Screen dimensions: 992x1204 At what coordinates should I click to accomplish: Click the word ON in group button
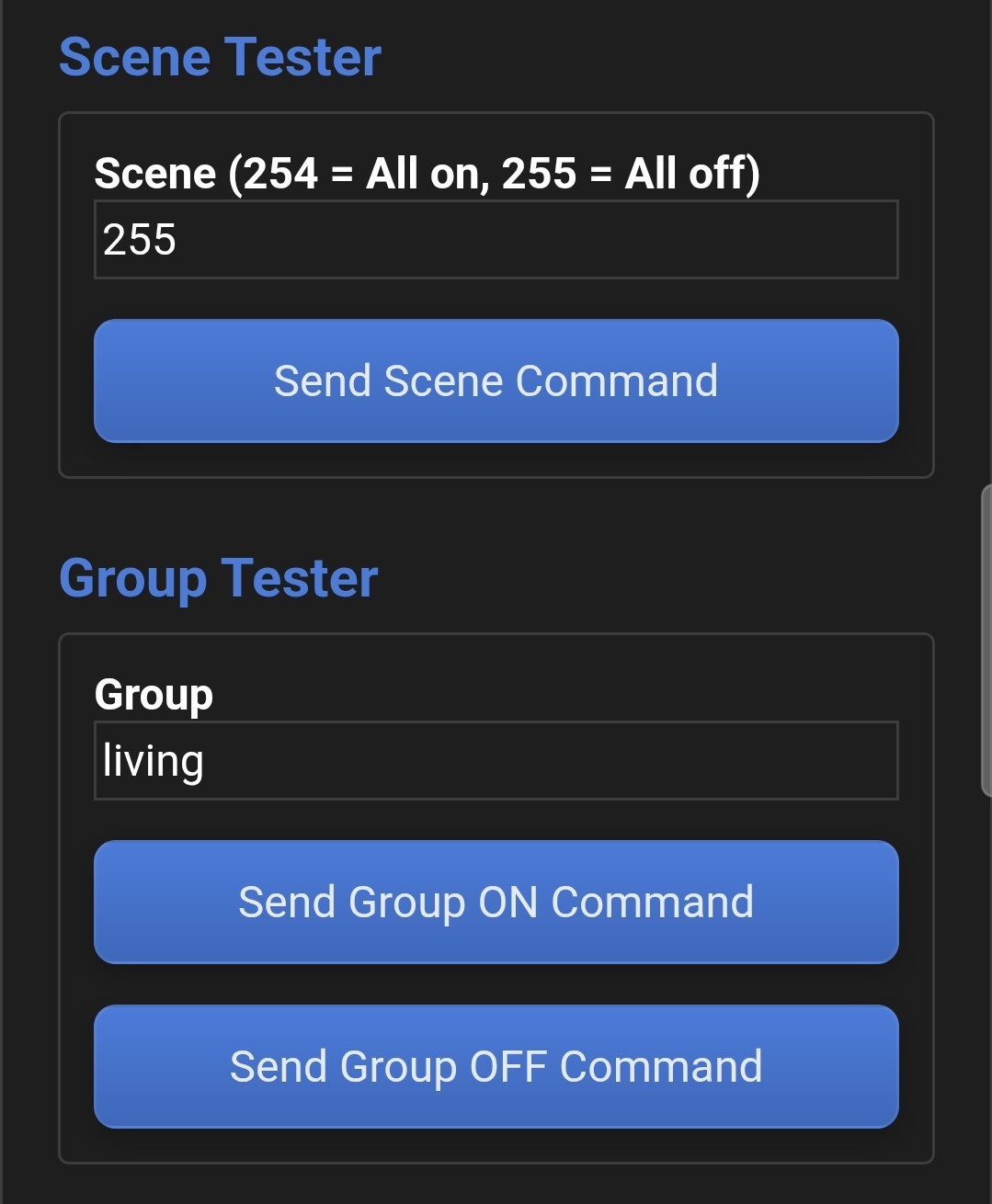(507, 903)
